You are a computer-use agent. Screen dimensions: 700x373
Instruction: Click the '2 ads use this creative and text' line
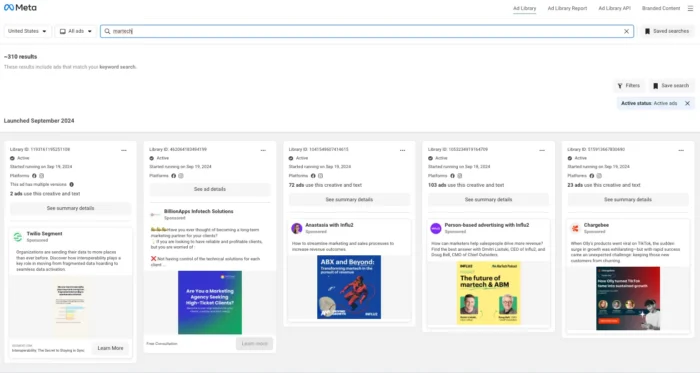[45, 194]
